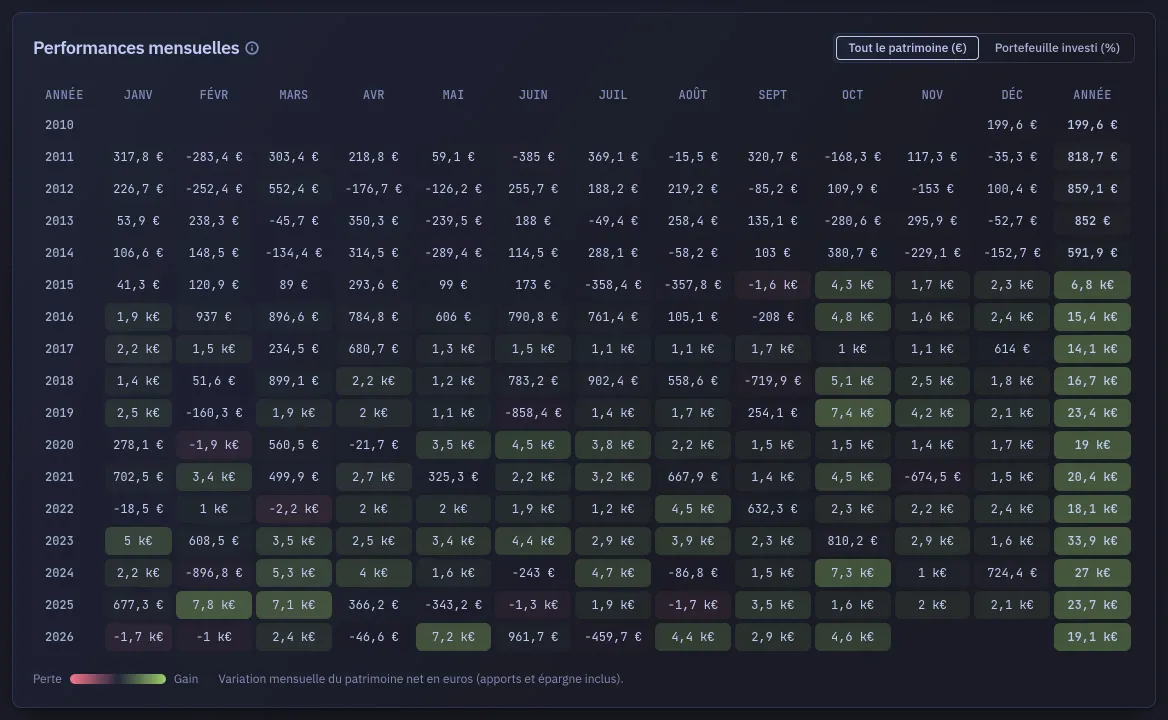The width and height of the screenshot is (1168, 720).
Task: Click the 2026 January value '-1,7 k€'
Action: click(138, 637)
